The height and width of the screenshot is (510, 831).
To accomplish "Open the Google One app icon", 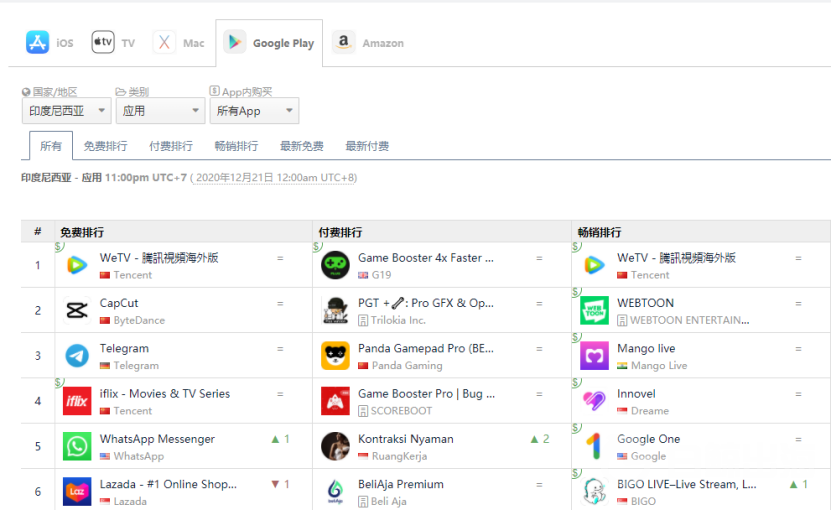I will [x=595, y=446].
